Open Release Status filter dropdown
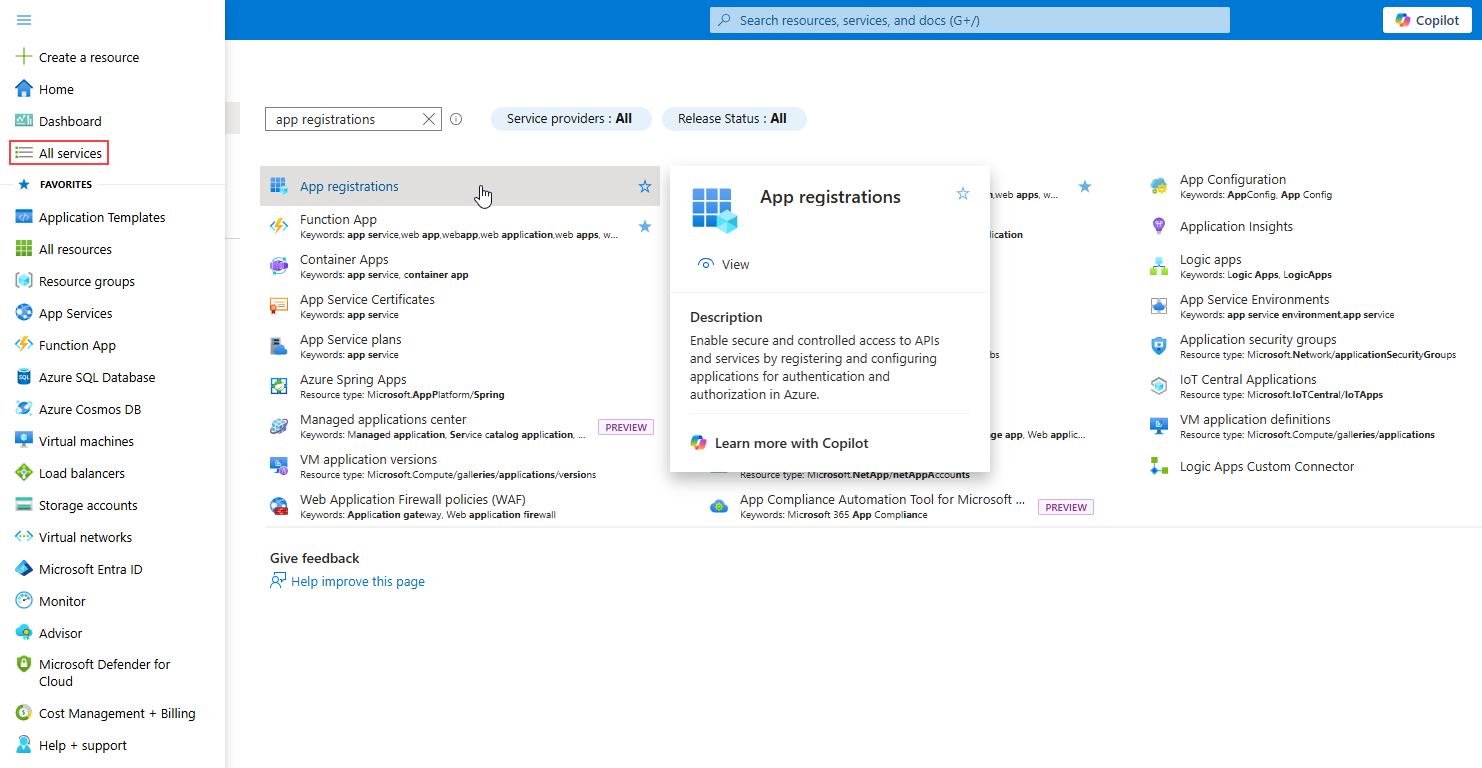Image resolution: width=1482 pixels, height=768 pixels. (x=733, y=119)
